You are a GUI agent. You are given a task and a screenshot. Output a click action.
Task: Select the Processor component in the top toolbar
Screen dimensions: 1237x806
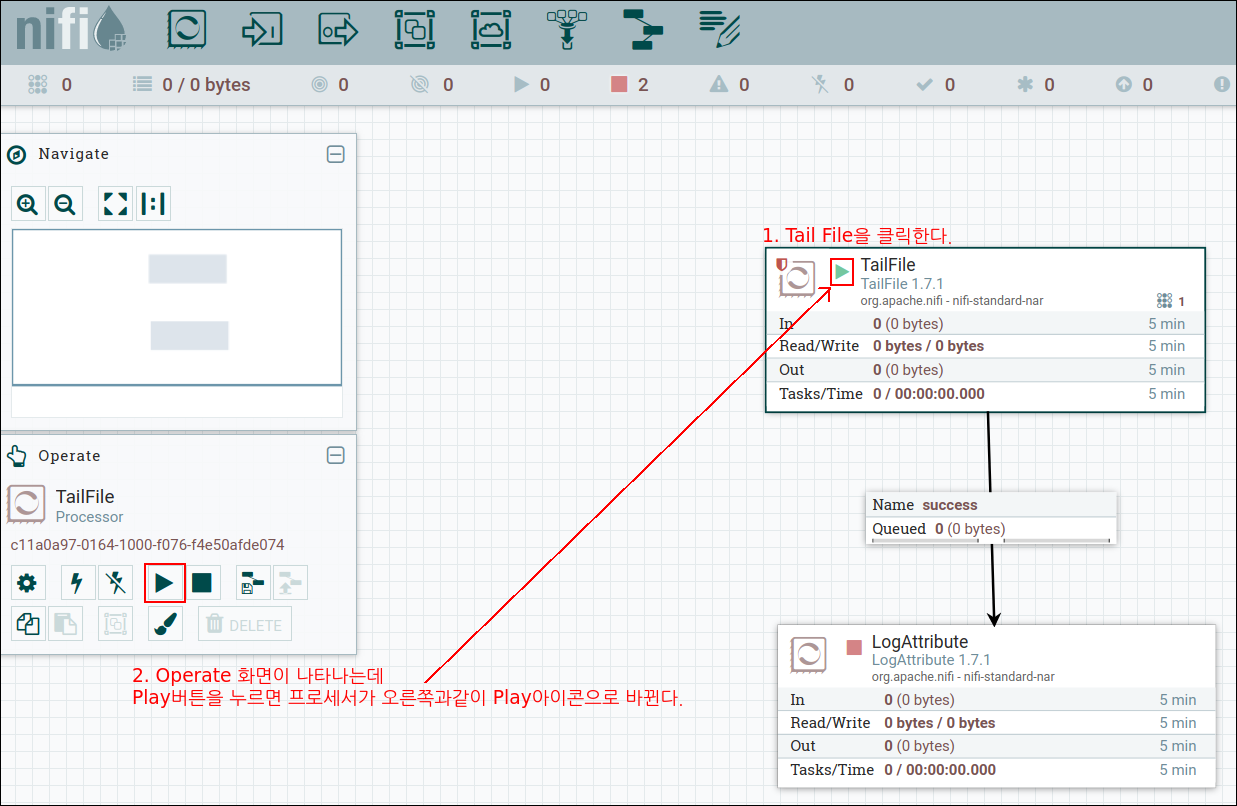click(187, 30)
